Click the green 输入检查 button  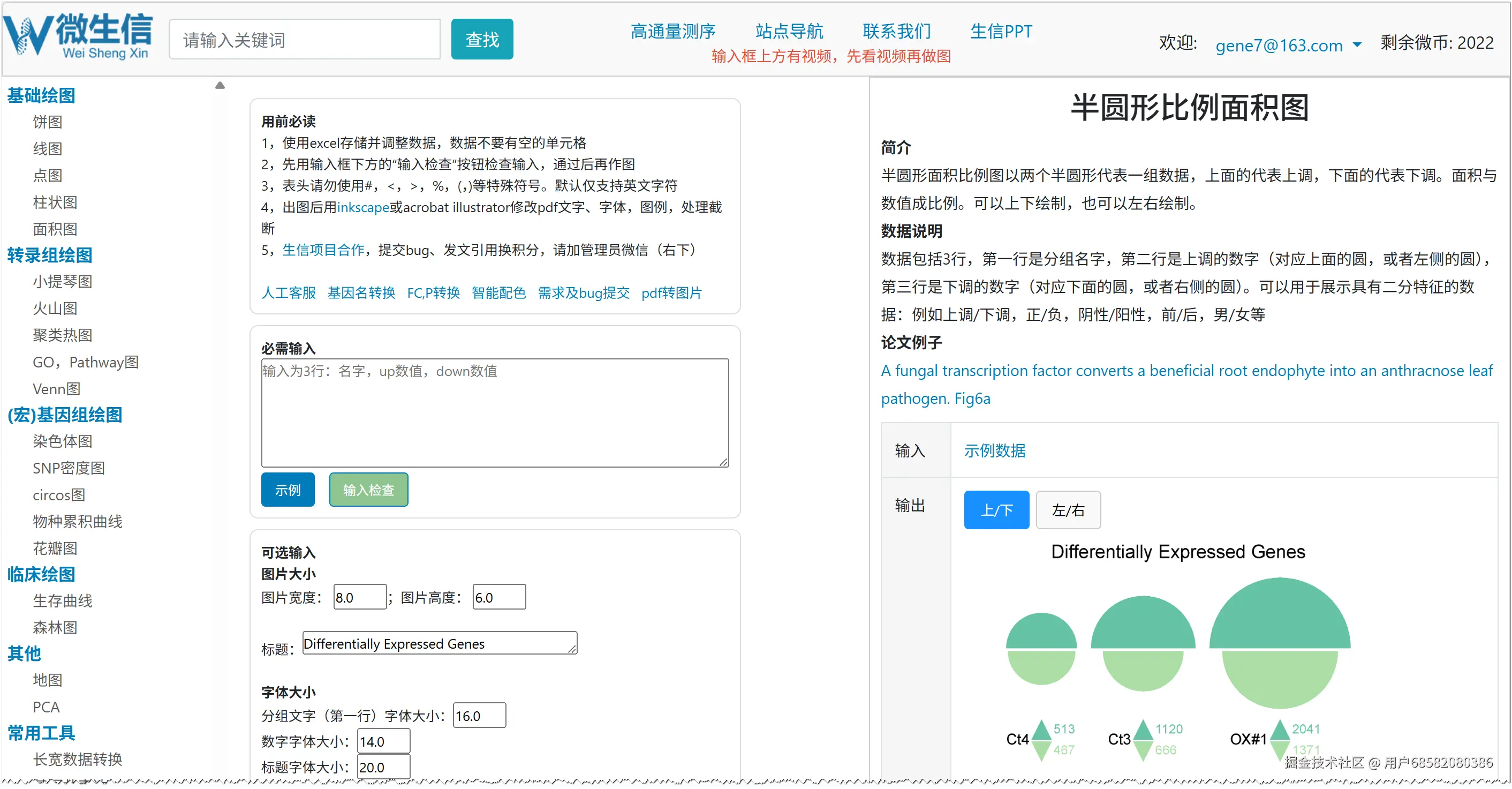pyautogui.click(x=368, y=490)
